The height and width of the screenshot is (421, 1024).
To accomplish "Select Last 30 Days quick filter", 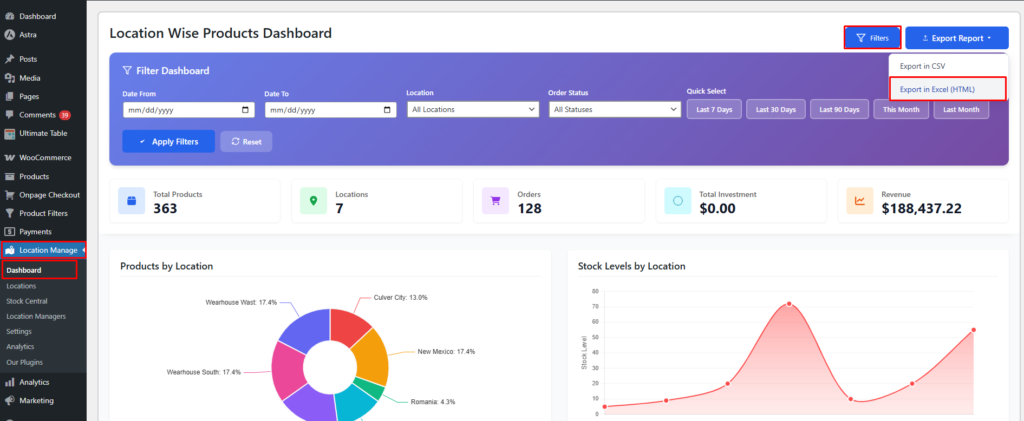I will coord(775,109).
